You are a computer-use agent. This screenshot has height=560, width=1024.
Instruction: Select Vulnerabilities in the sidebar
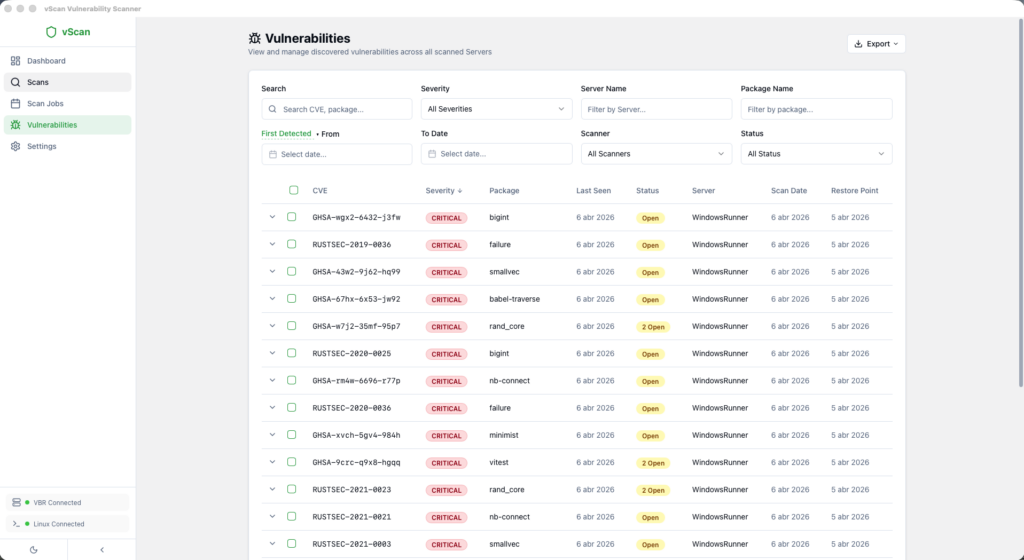67,125
